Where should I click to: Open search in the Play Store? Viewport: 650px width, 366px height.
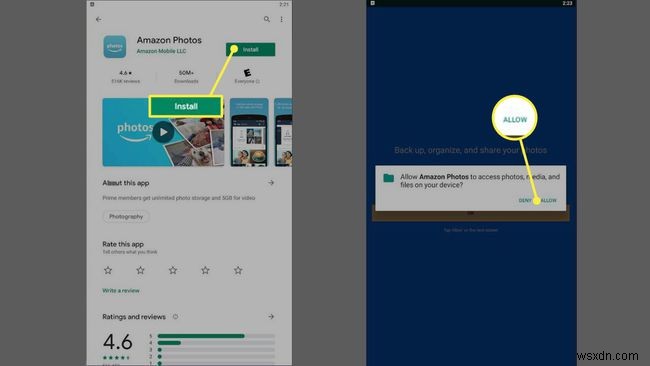pos(267,19)
